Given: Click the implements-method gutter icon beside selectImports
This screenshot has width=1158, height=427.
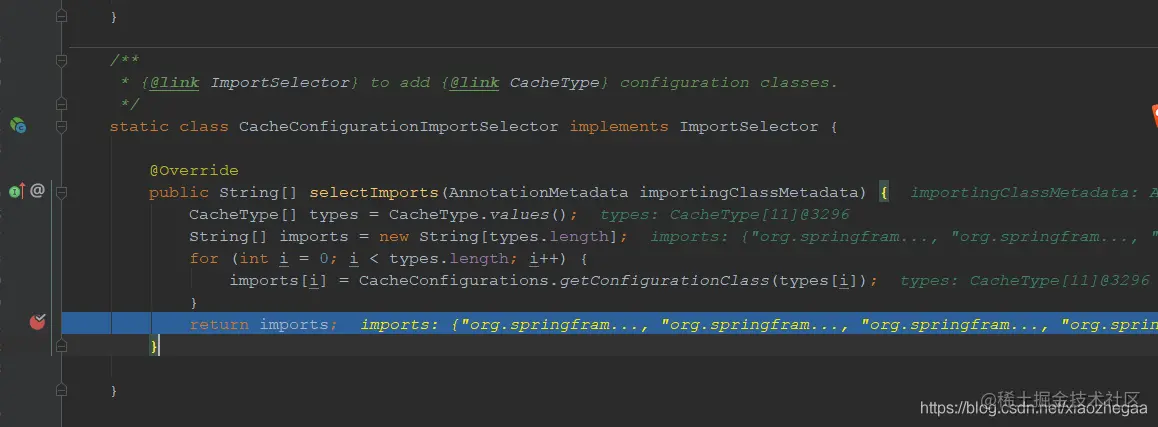Looking at the screenshot, I should pos(17,192).
